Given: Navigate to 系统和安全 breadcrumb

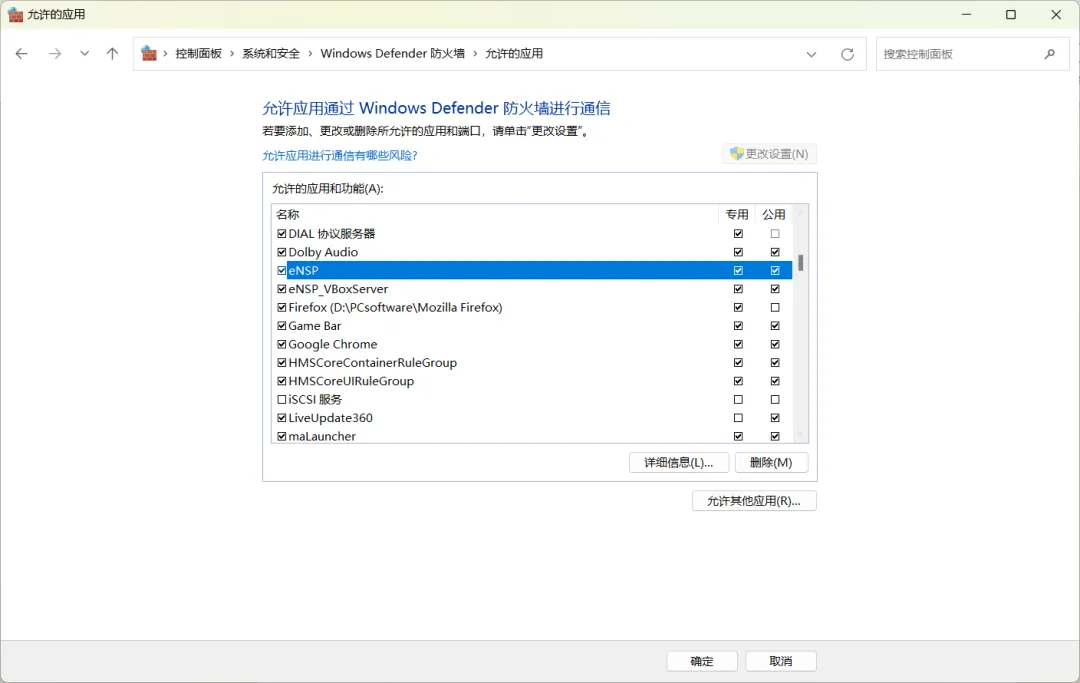Looking at the screenshot, I should click(271, 54).
